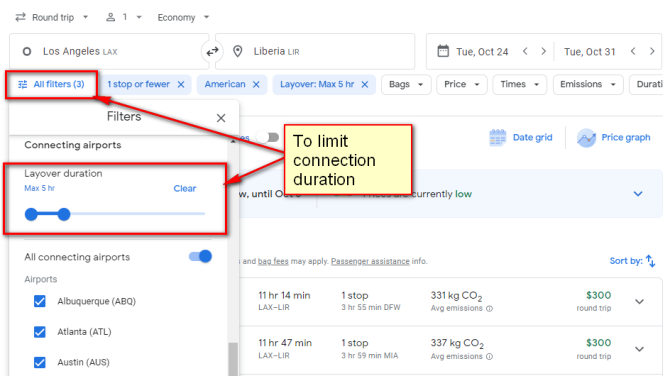Go to next departure date arrow
This screenshot has height=376, width=670.
(544, 52)
